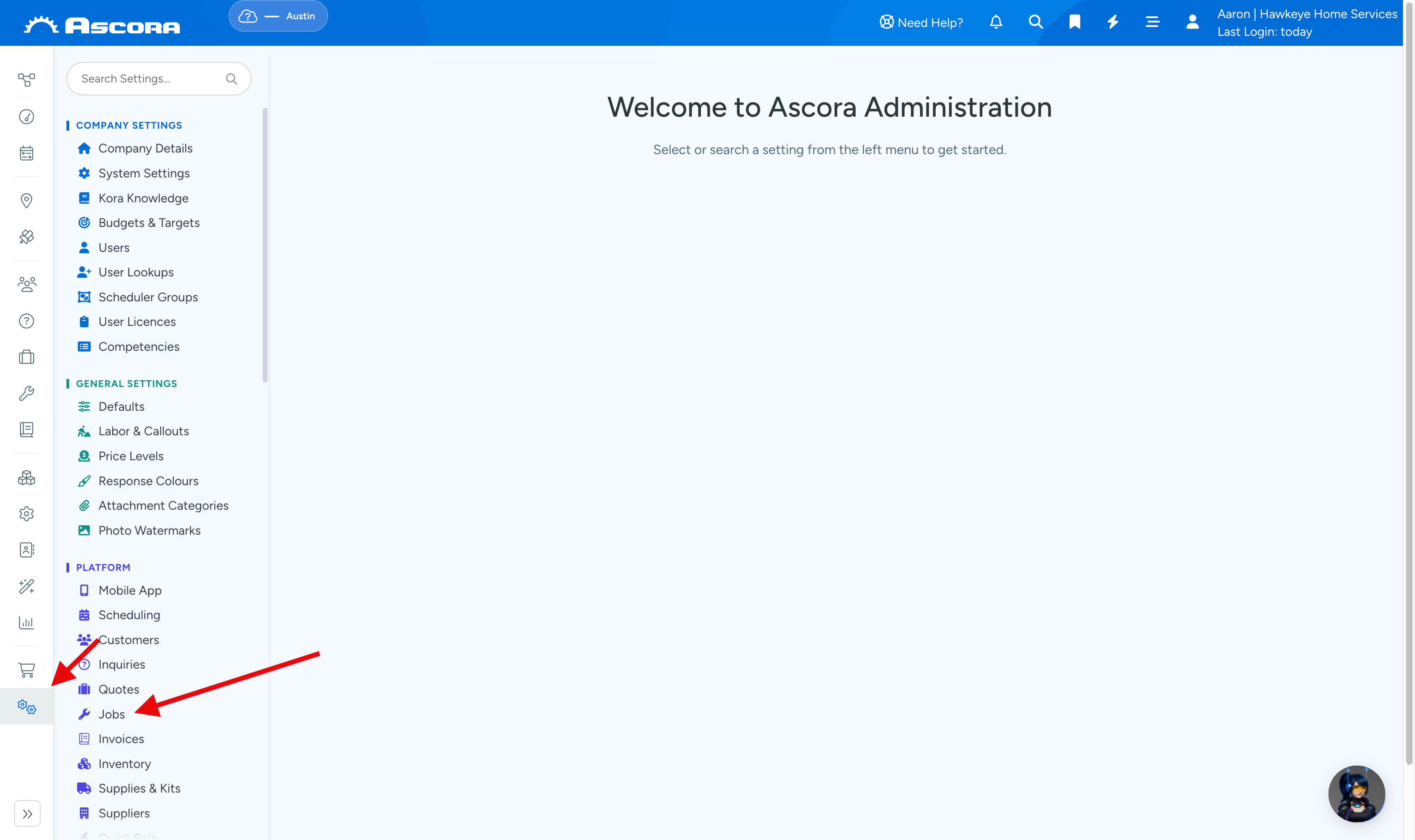Open the wrench jobs icon in left rail
1415x840 pixels.
pos(27,393)
